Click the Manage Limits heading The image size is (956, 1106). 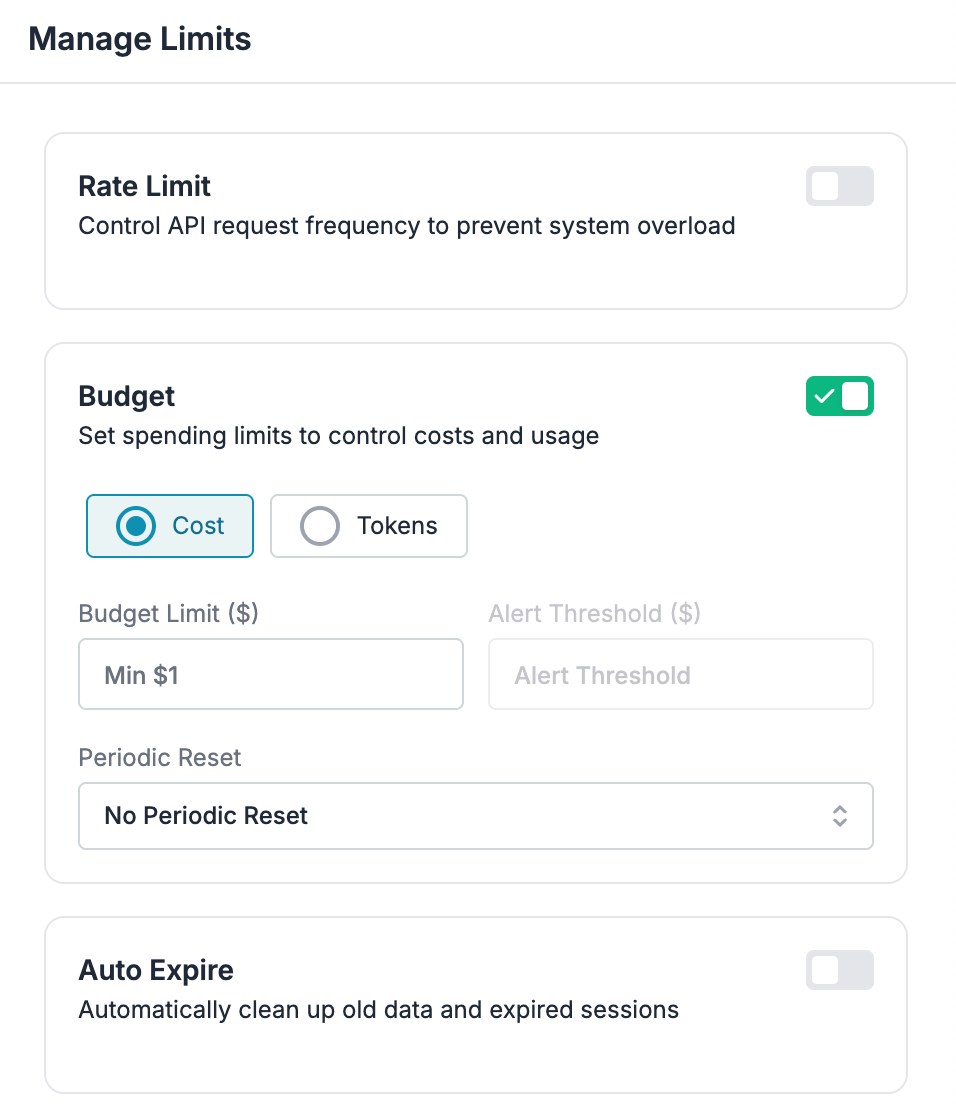[139, 40]
